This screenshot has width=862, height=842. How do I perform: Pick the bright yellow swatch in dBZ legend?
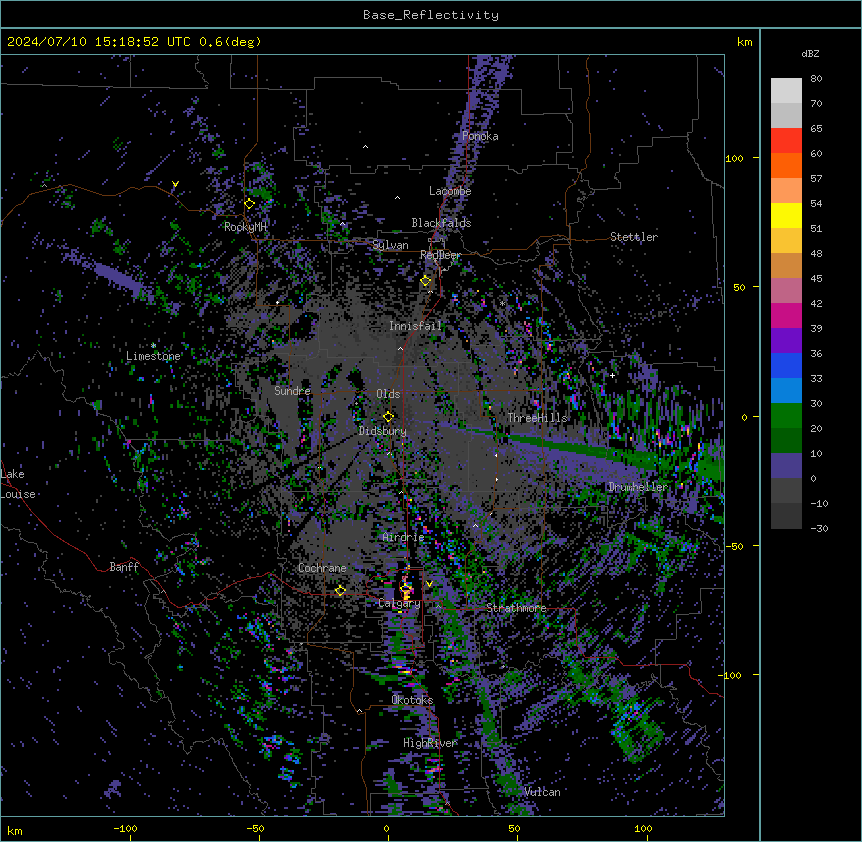(786, 215)
